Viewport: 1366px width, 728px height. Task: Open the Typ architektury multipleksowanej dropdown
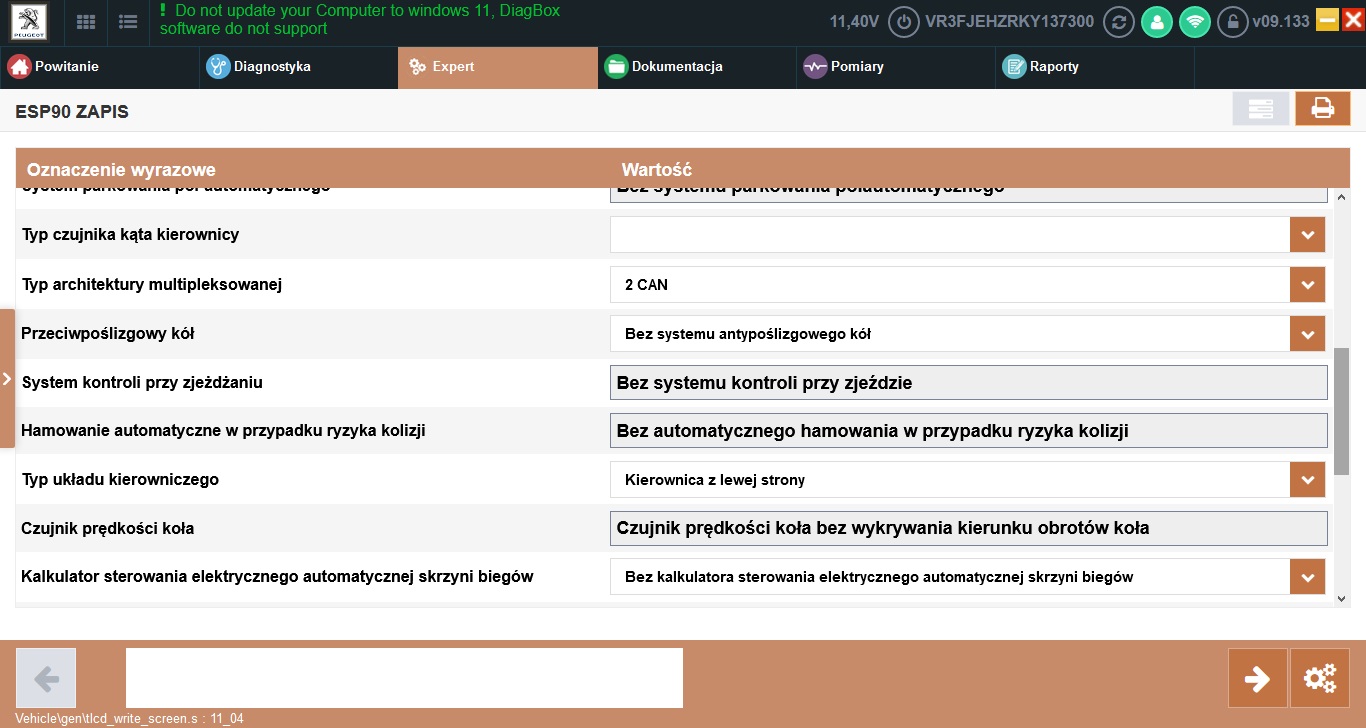pos(1307,285)
